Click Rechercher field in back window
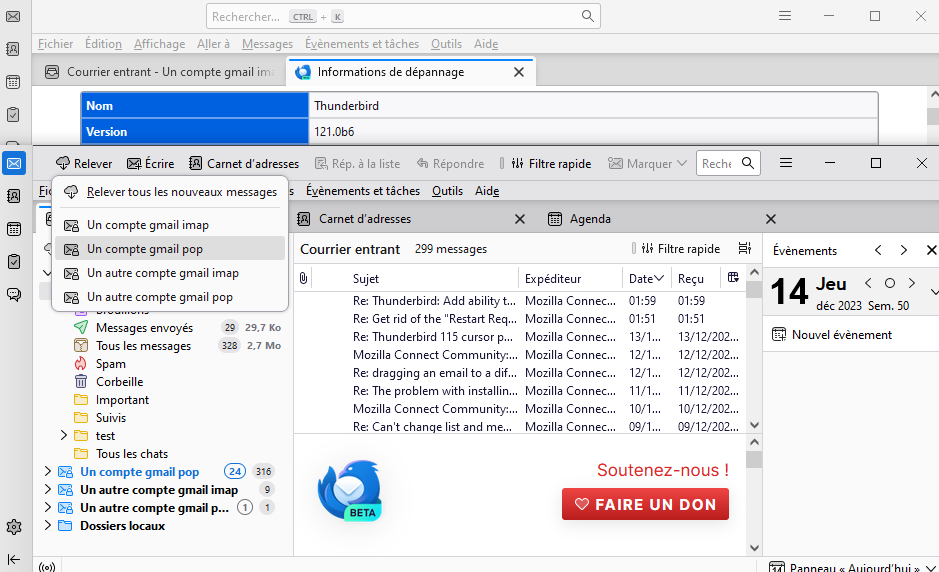This screenshot has width=939, height=572. click(403, 17)
